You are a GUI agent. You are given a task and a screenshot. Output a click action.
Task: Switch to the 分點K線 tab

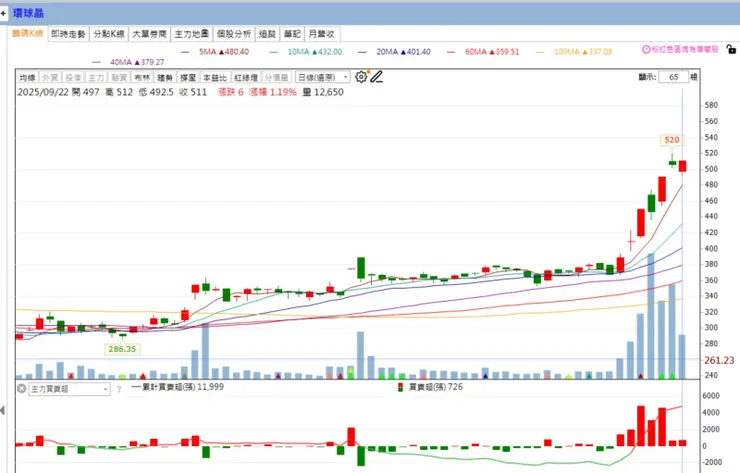click(109, 34)
